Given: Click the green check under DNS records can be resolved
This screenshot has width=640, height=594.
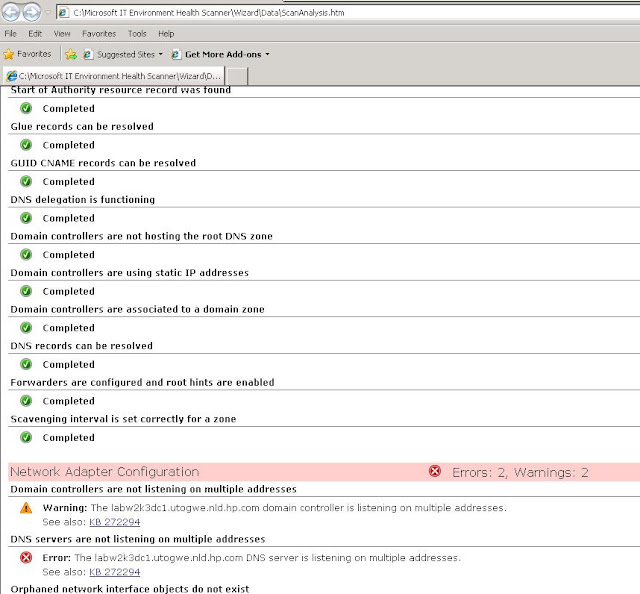Looking at the screenshot, I should point(26,364).
